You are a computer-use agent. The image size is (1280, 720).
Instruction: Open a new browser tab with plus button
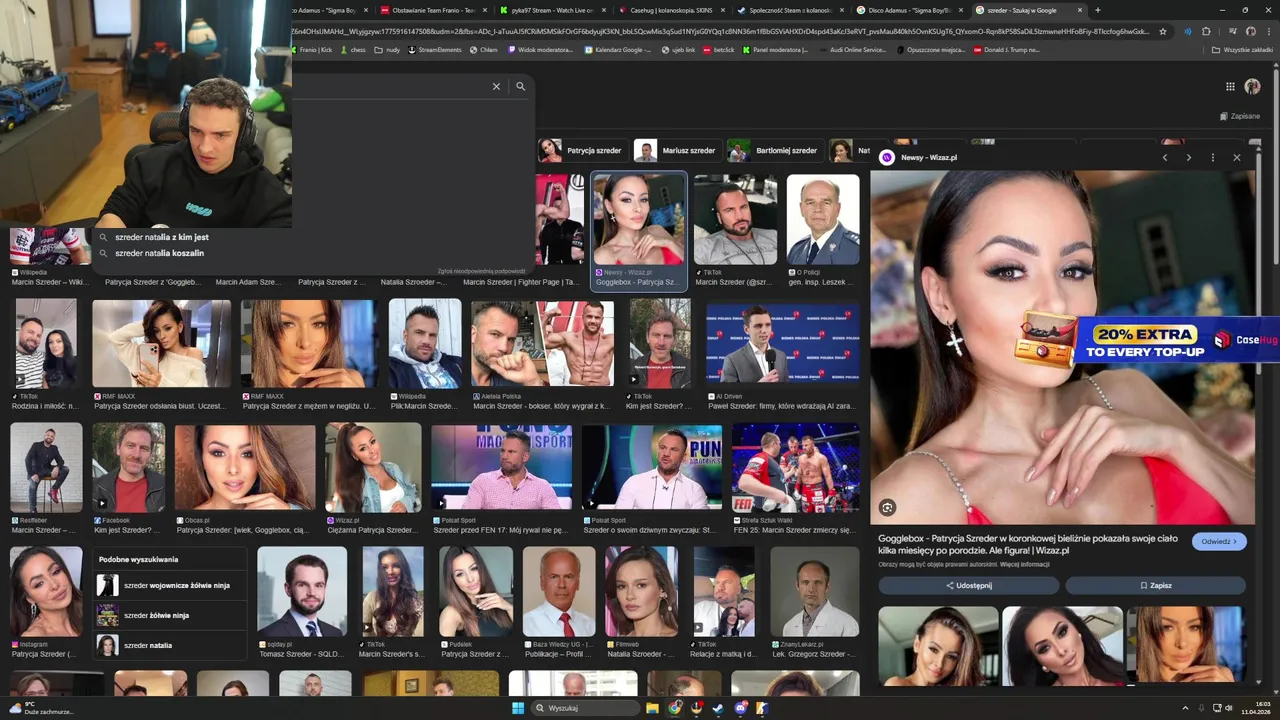point(1098,10)
